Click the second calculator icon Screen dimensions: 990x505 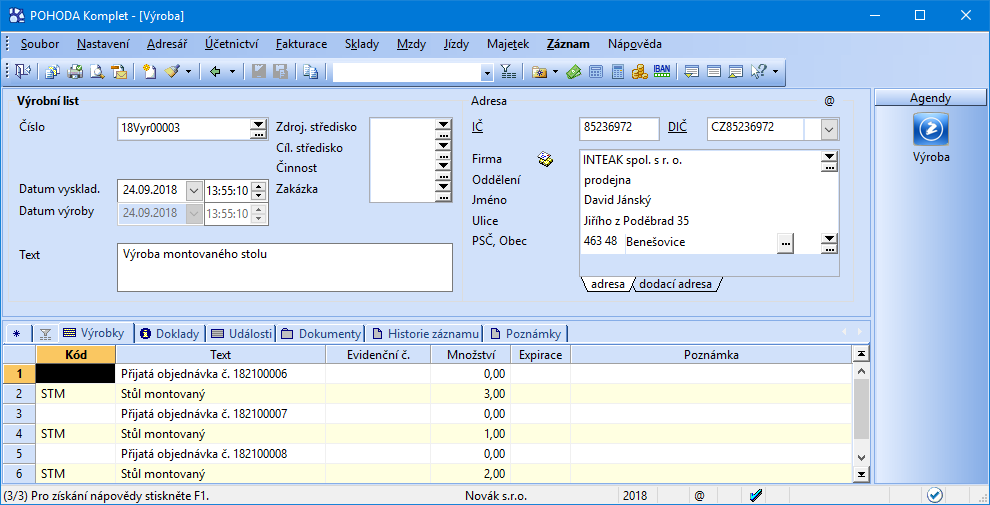[617, 72]
